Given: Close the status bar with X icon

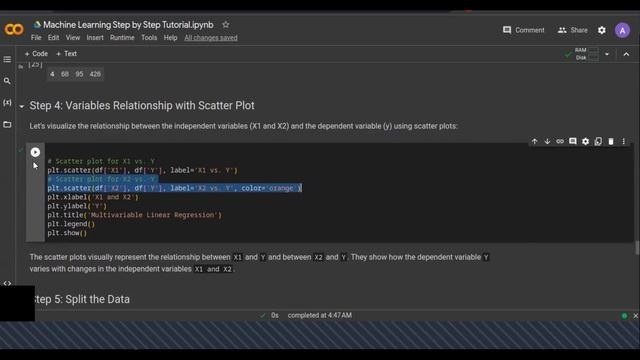Looking at the screenshot, I should click(635, 316).
